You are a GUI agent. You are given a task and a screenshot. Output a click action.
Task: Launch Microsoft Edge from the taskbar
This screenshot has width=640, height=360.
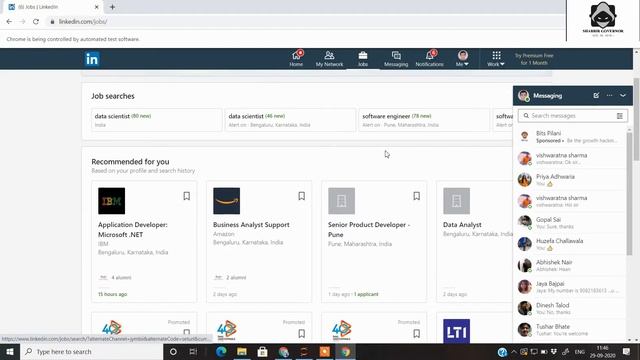click(221, 351)
